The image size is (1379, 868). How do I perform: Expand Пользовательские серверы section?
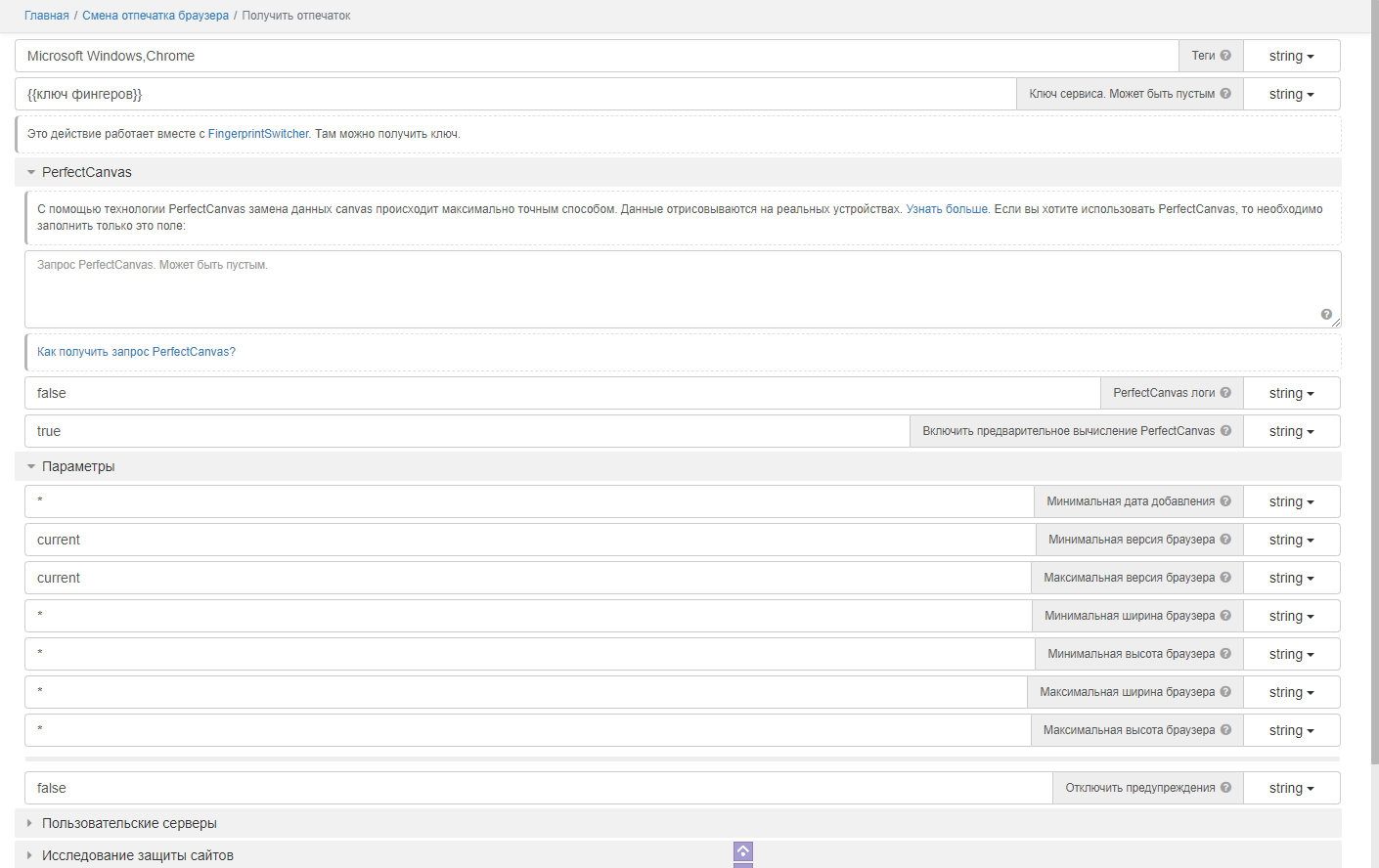[x=129, y=824]
